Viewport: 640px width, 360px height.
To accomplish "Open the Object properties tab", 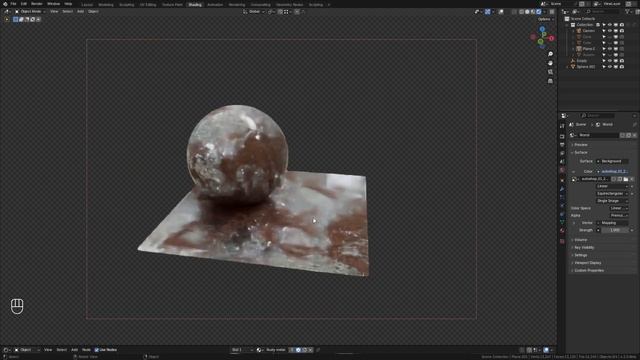I will click(x=562, y=180).
